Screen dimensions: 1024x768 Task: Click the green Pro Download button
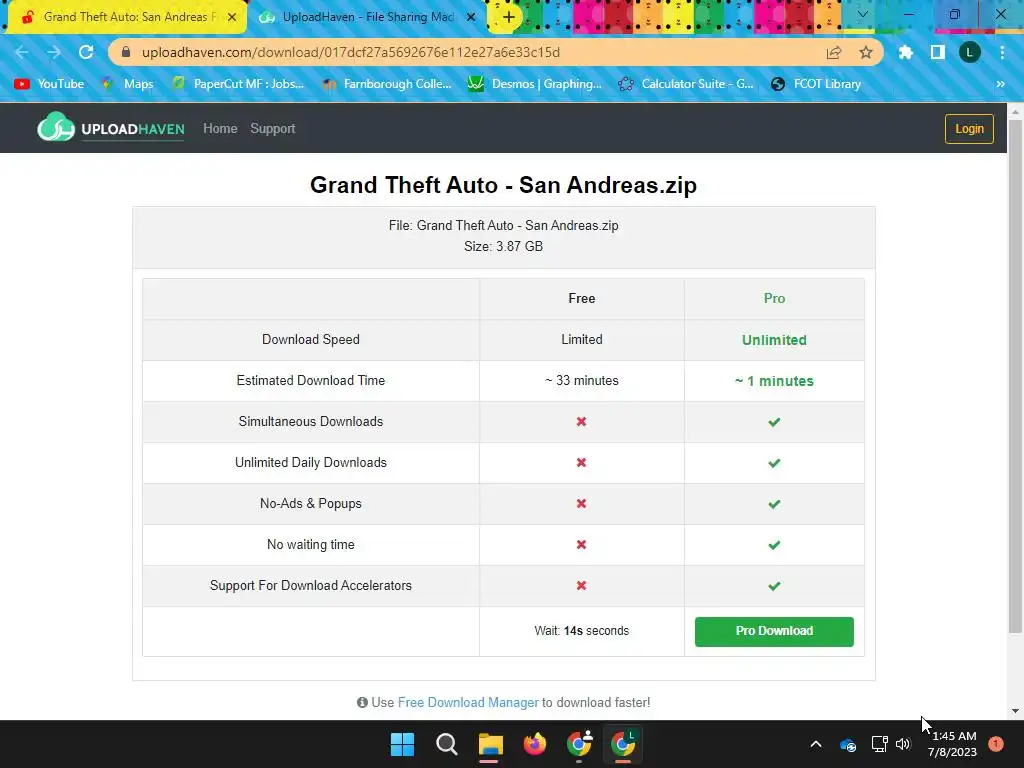point(774,632)
